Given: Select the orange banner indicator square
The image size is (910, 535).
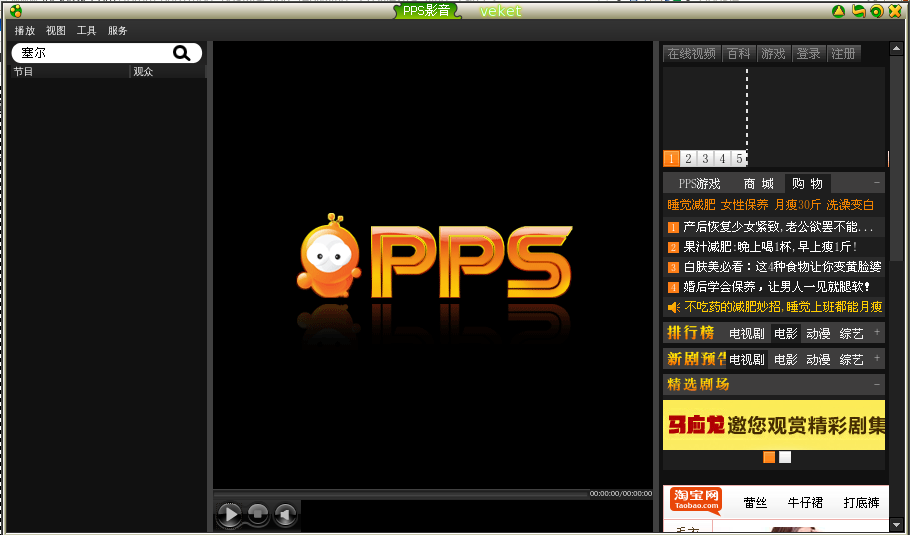Looking at the screenshot, I should 769,457.
